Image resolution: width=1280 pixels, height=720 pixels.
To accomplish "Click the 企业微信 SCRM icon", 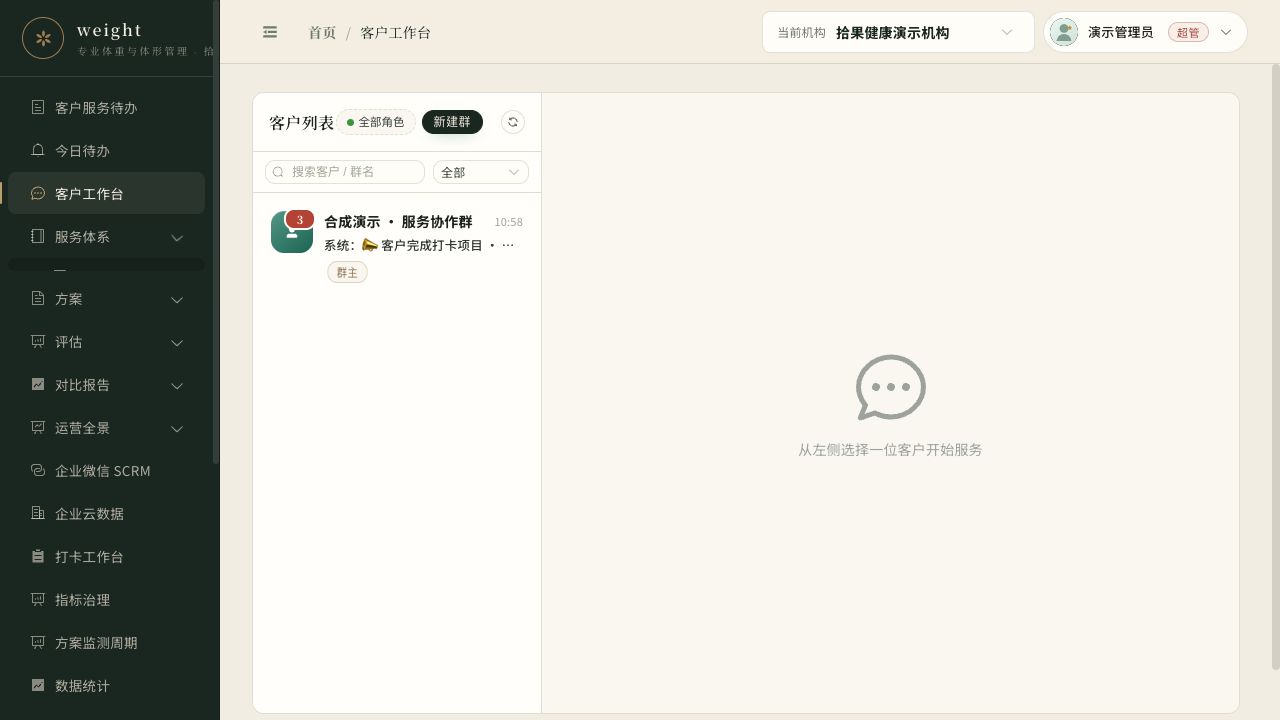I will pyautogui.click(x=38, y=470).
